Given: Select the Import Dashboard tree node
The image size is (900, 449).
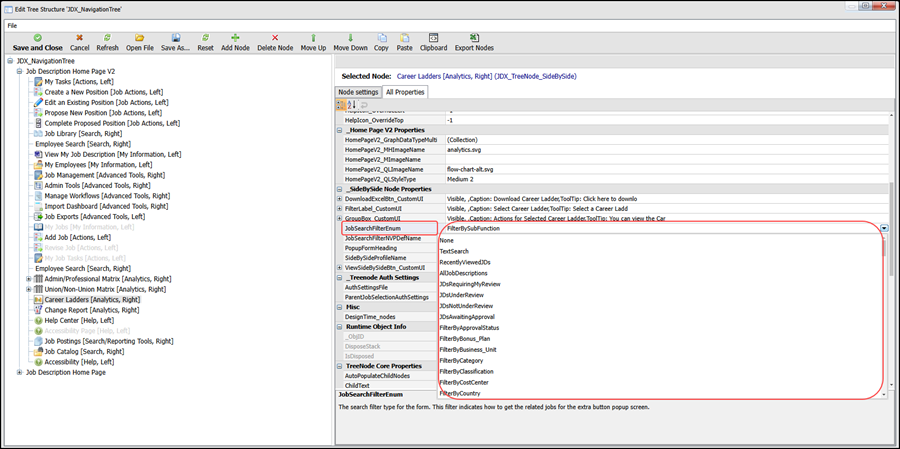Looking at the screenshot, I should click(x=106, y=206).
